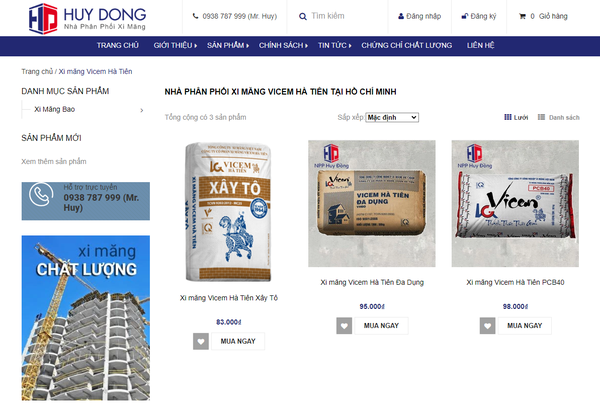Viewport: 600px width, 405px height.
Task: Go to TRANG CHỦ menu item
Action: point(117,46)
